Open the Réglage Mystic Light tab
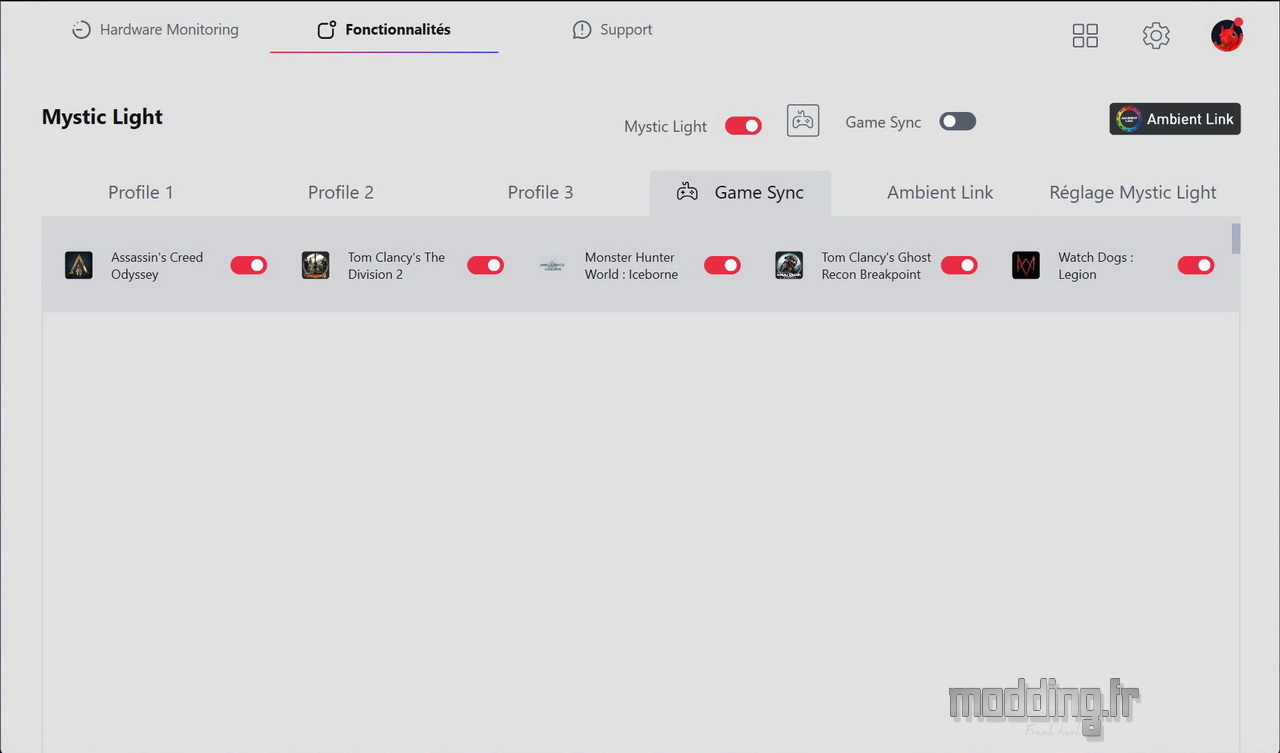 1133,193
